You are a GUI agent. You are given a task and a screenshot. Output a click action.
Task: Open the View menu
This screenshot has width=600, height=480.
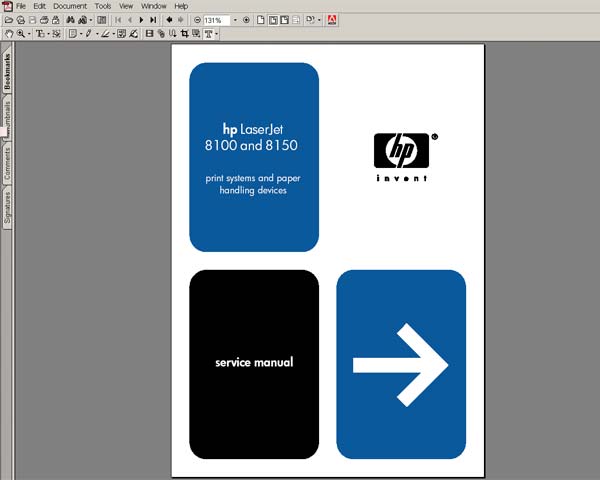126,6
